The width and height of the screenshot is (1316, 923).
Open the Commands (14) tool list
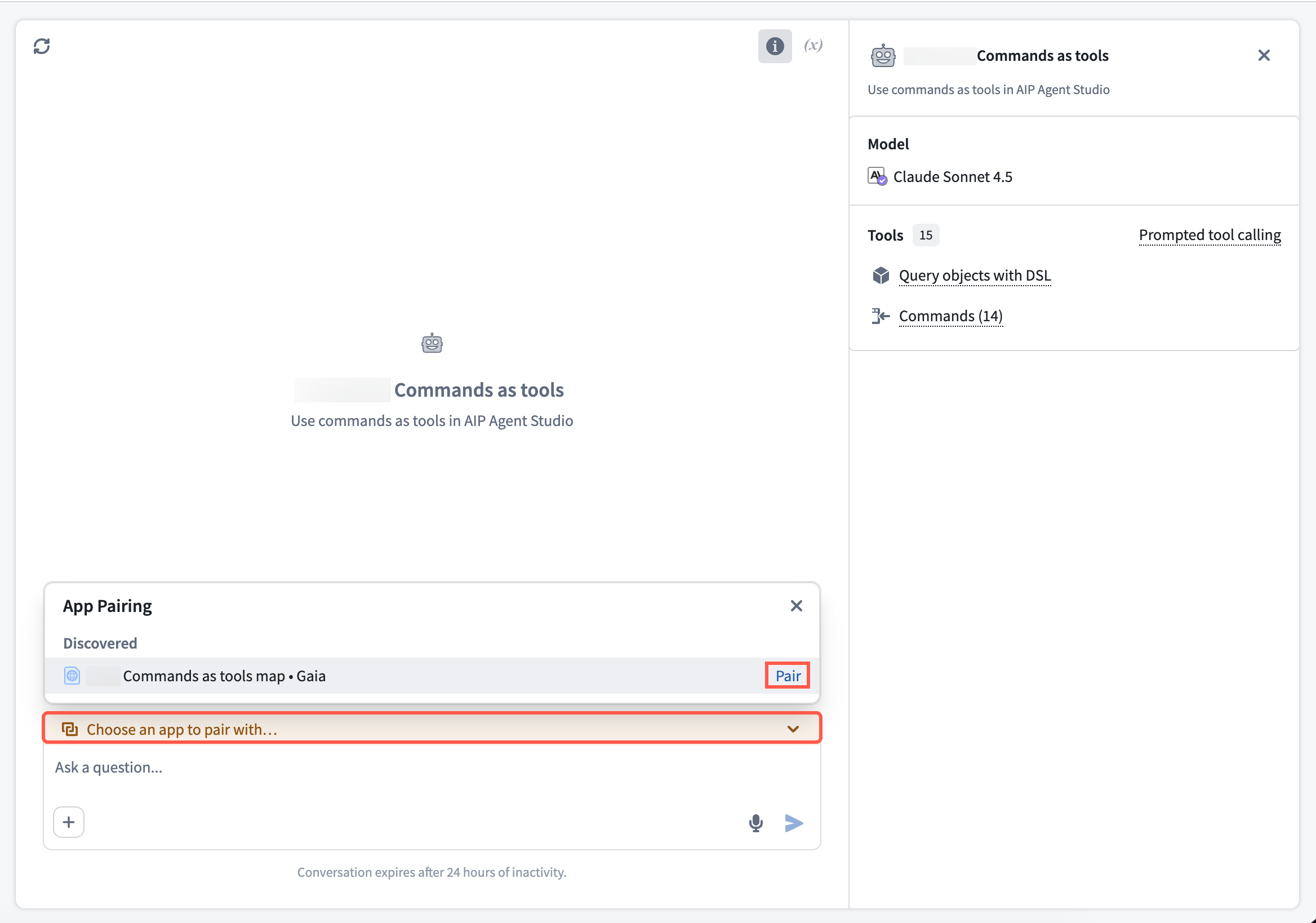tap(950, 316)
